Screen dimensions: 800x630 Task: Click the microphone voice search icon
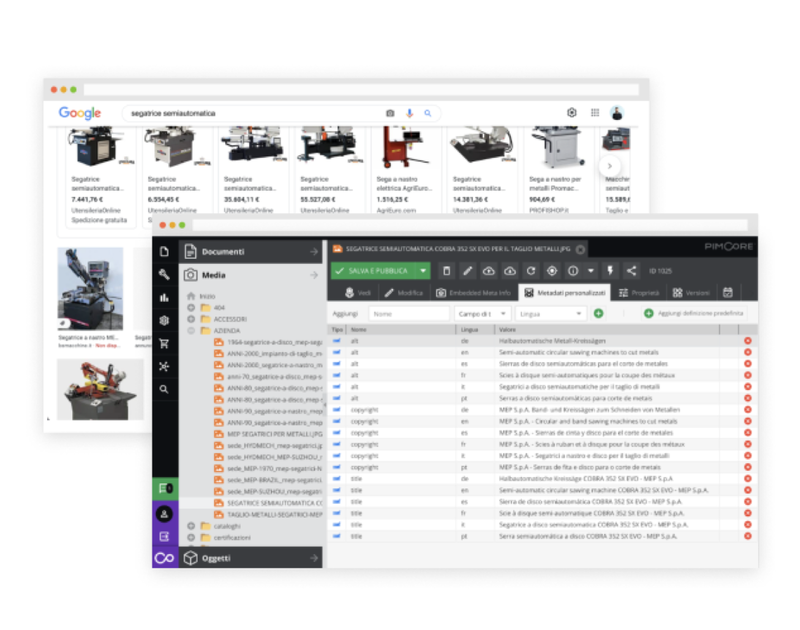[409, 113]
